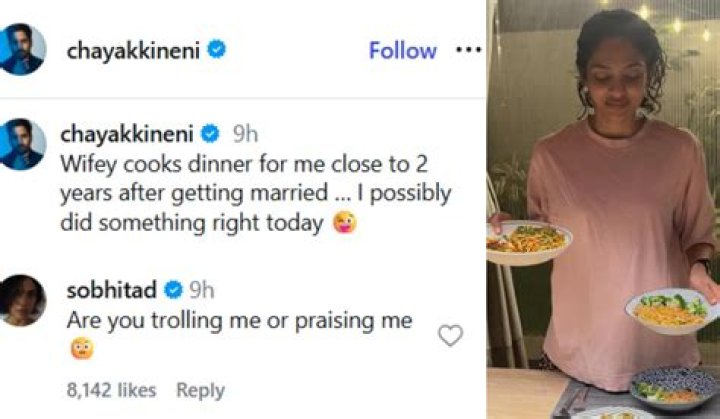The width and height of the screenshot is (720, 419).
Task: Click the 9h timestamp on the caption
Action: click(x=245, y=134)
